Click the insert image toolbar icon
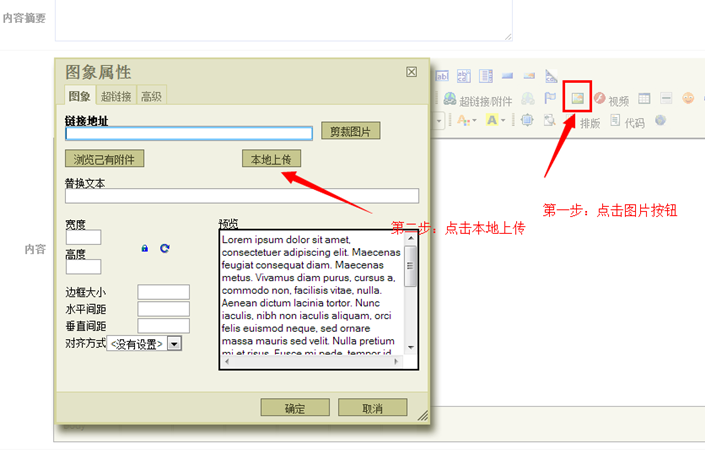Image resolution: width=705 pixels, height=454 pixels. [x=577, y=98]
